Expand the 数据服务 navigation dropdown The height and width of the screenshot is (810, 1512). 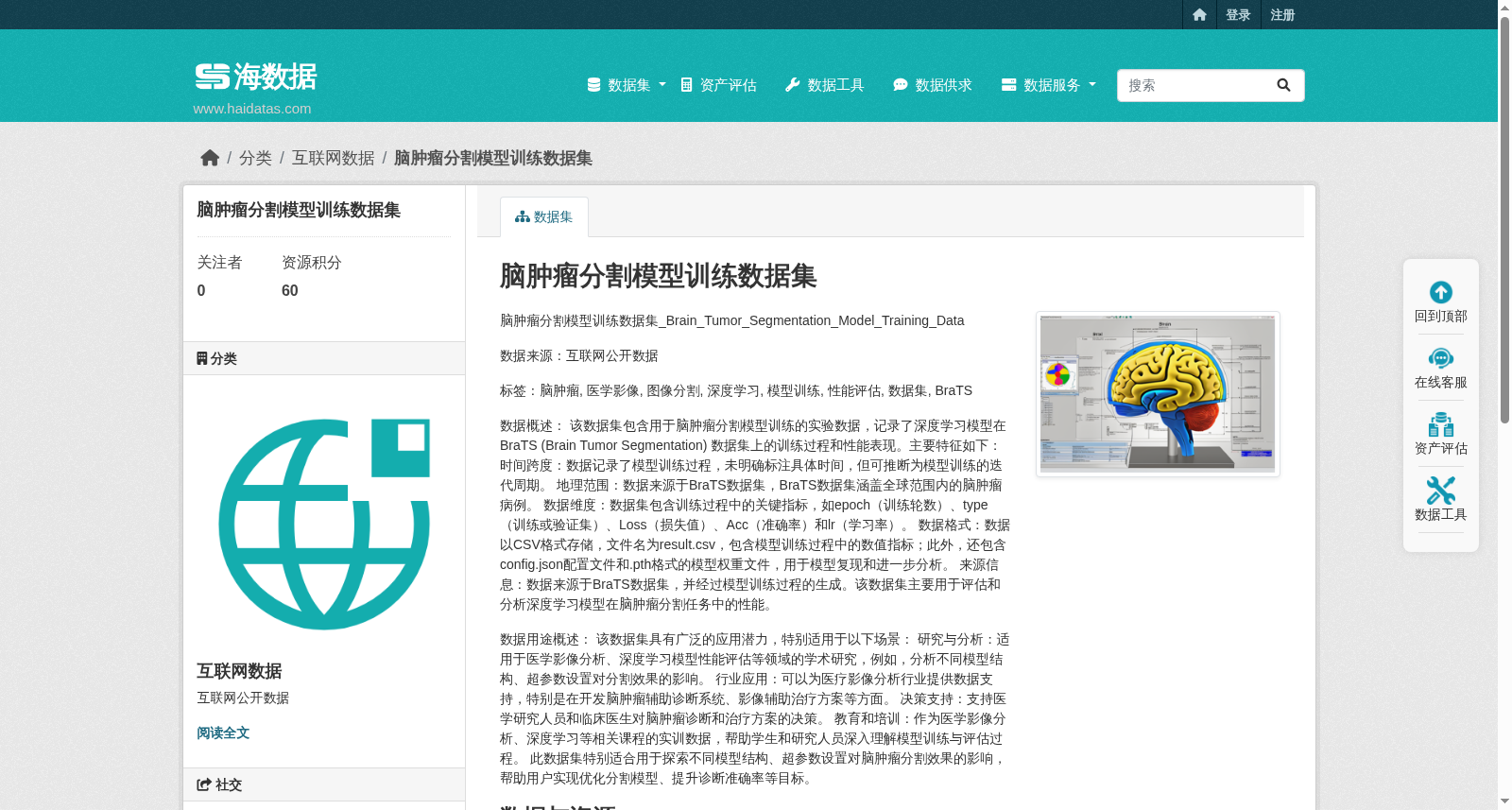click(x=1048, y=85)
